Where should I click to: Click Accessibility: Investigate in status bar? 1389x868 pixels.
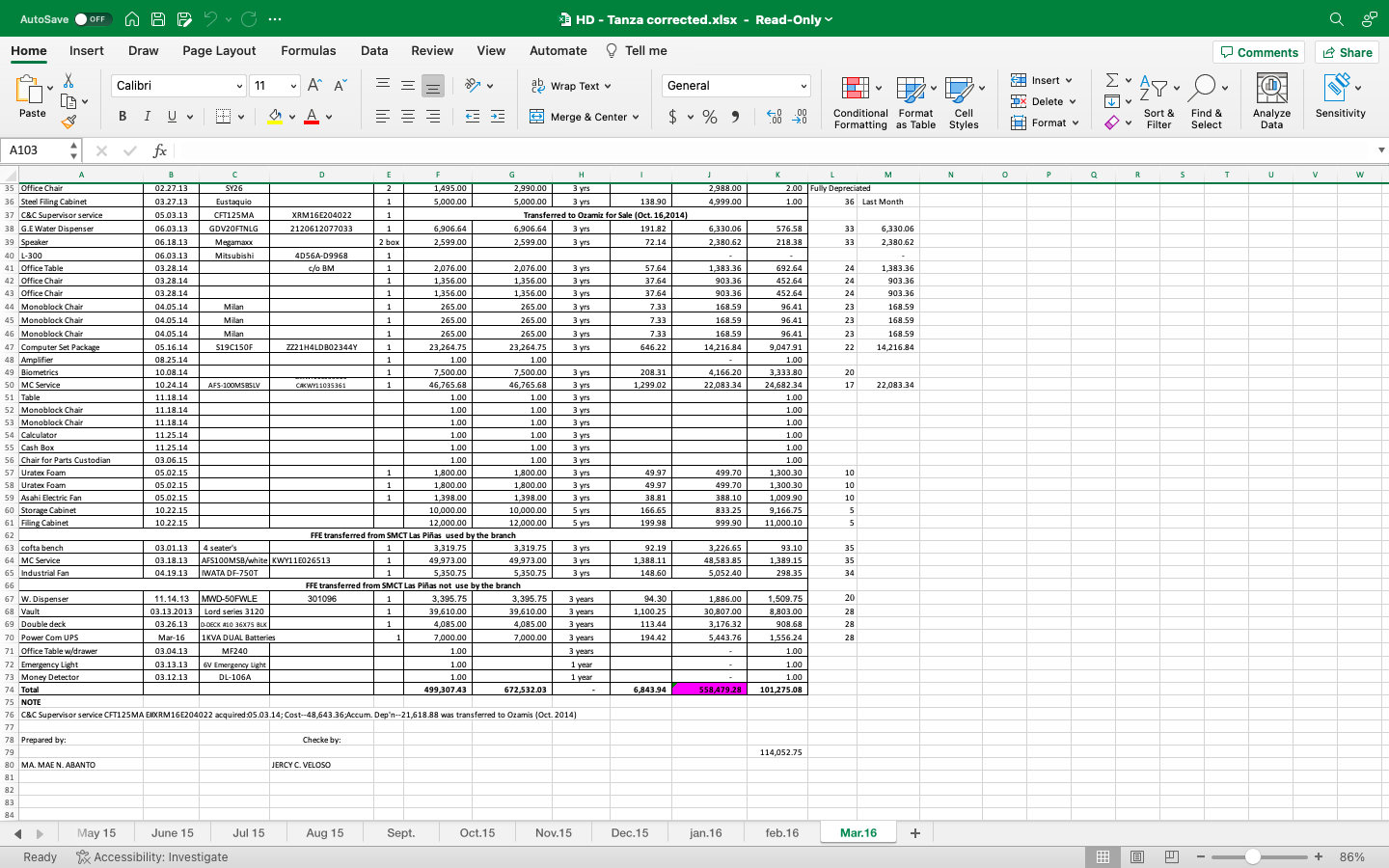coord(151,856)
